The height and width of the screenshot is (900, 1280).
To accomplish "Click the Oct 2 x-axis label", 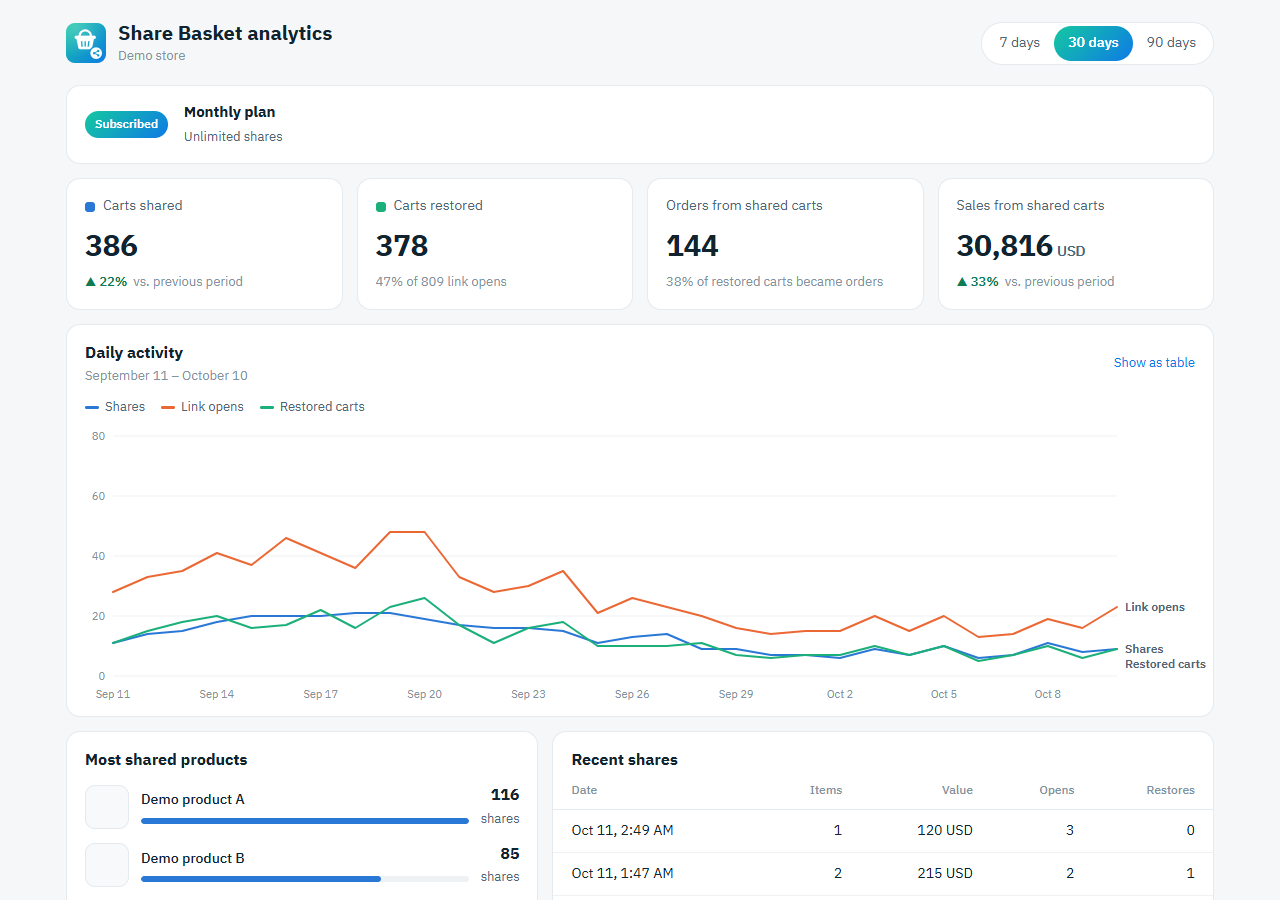I will pyautogui.click(x=840, y=694).
